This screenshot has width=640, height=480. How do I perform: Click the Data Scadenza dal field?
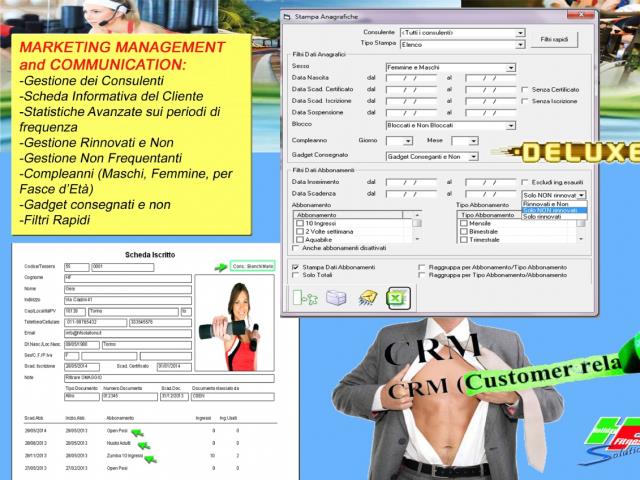click(411, 194)
